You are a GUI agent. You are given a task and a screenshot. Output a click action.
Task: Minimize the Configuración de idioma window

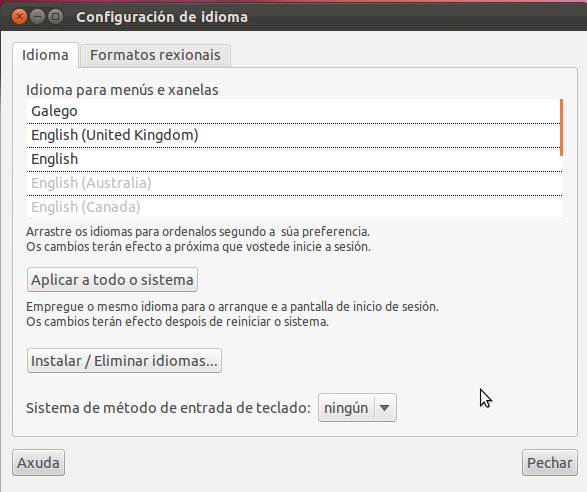[x=37, y=17]
